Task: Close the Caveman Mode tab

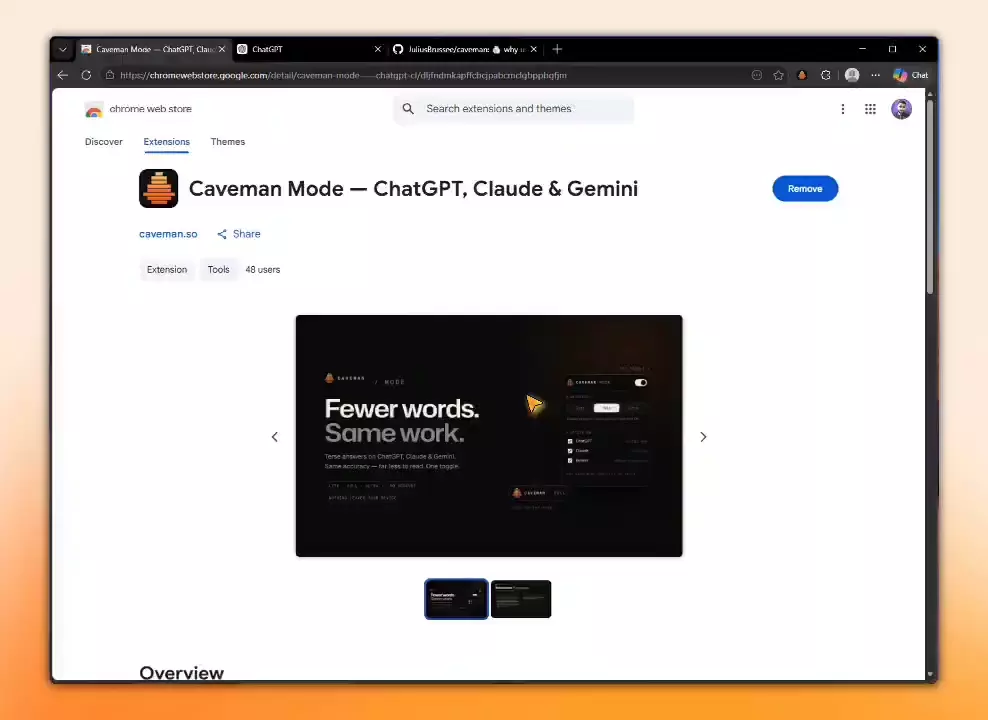Action: tap(222, 49)
